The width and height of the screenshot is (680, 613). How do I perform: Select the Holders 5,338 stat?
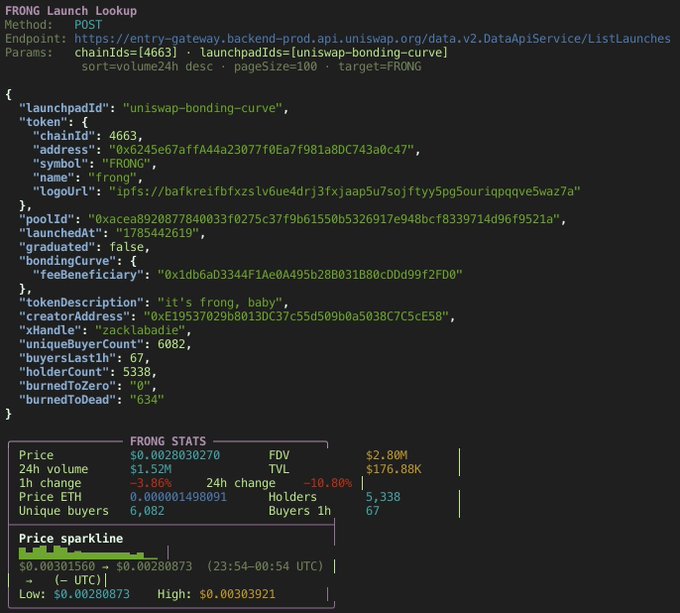(x=383, y=496)
